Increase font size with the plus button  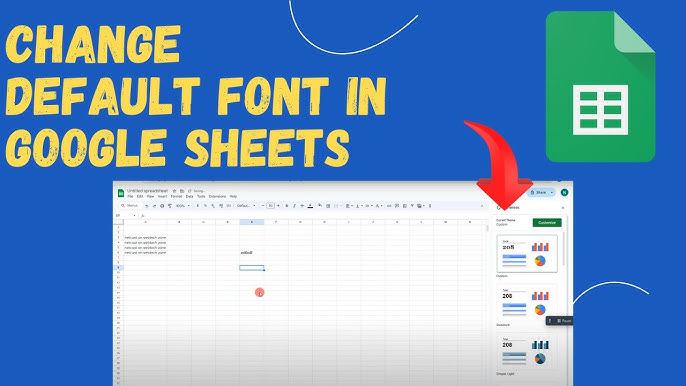click(x=278, y=206)
